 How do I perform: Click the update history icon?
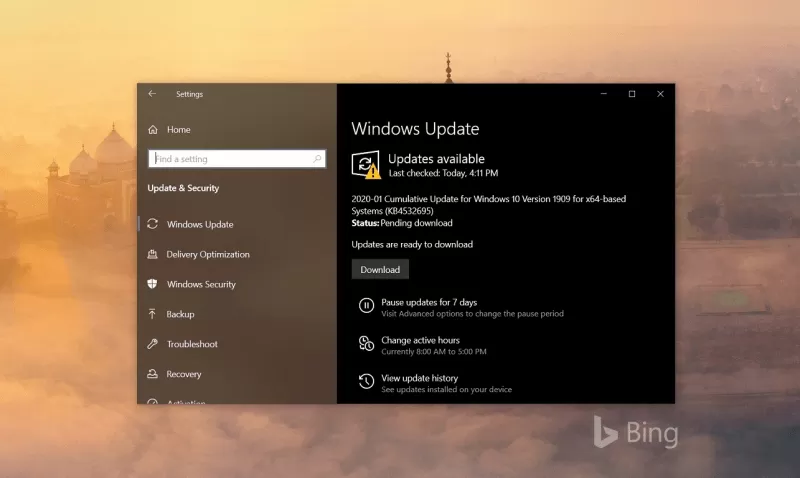pos(366,382)
